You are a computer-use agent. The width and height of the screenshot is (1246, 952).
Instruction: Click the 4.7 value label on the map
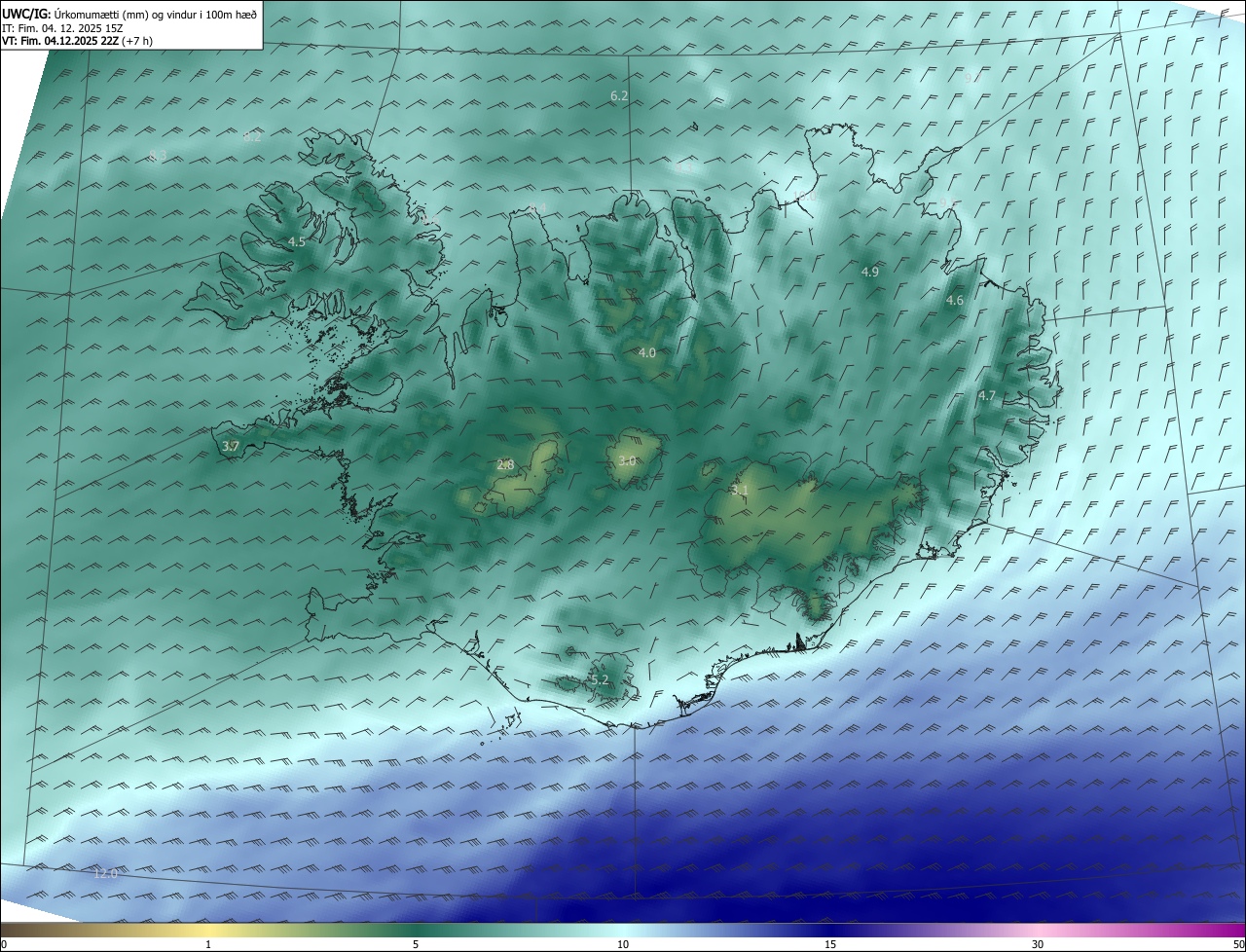pyautogui.click(x=987, y=395)
